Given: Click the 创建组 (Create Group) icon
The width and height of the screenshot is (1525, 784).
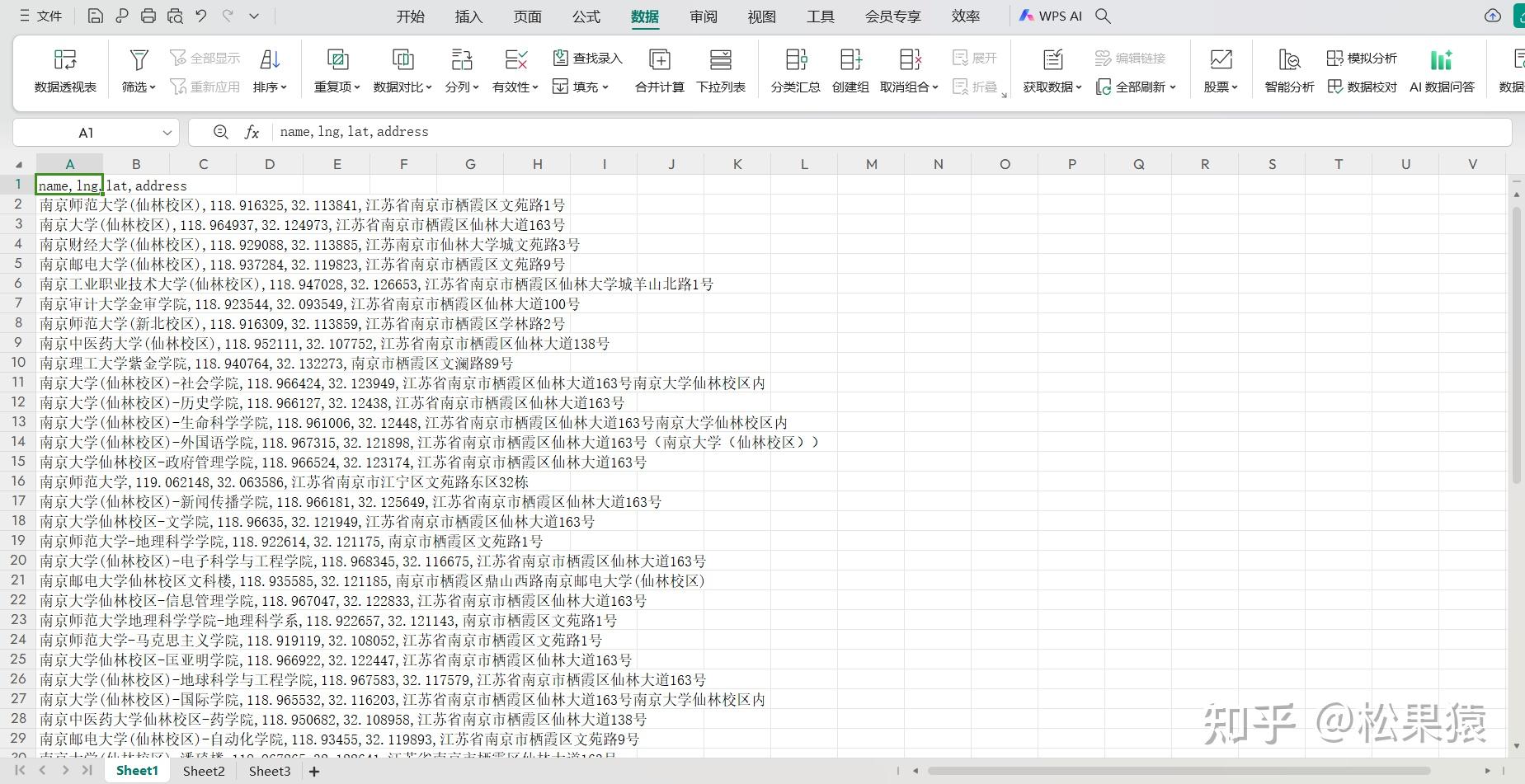Looking at the screenshot, I should coord(850,70).
